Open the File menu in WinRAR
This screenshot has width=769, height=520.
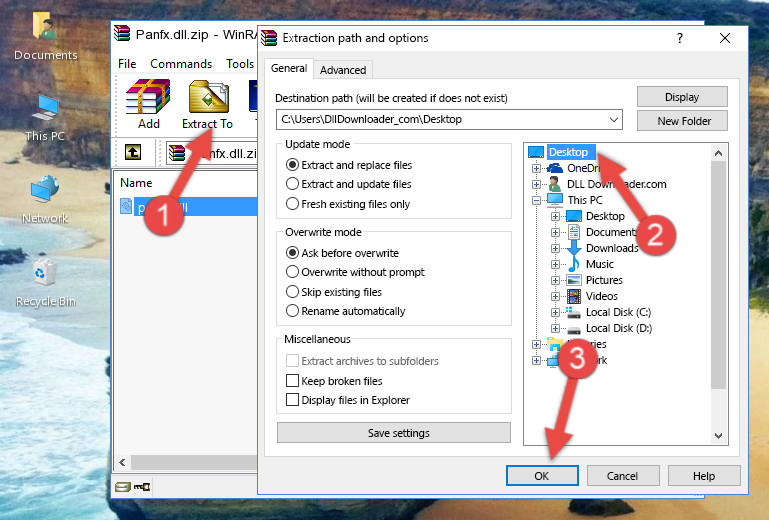coord(127,64)
